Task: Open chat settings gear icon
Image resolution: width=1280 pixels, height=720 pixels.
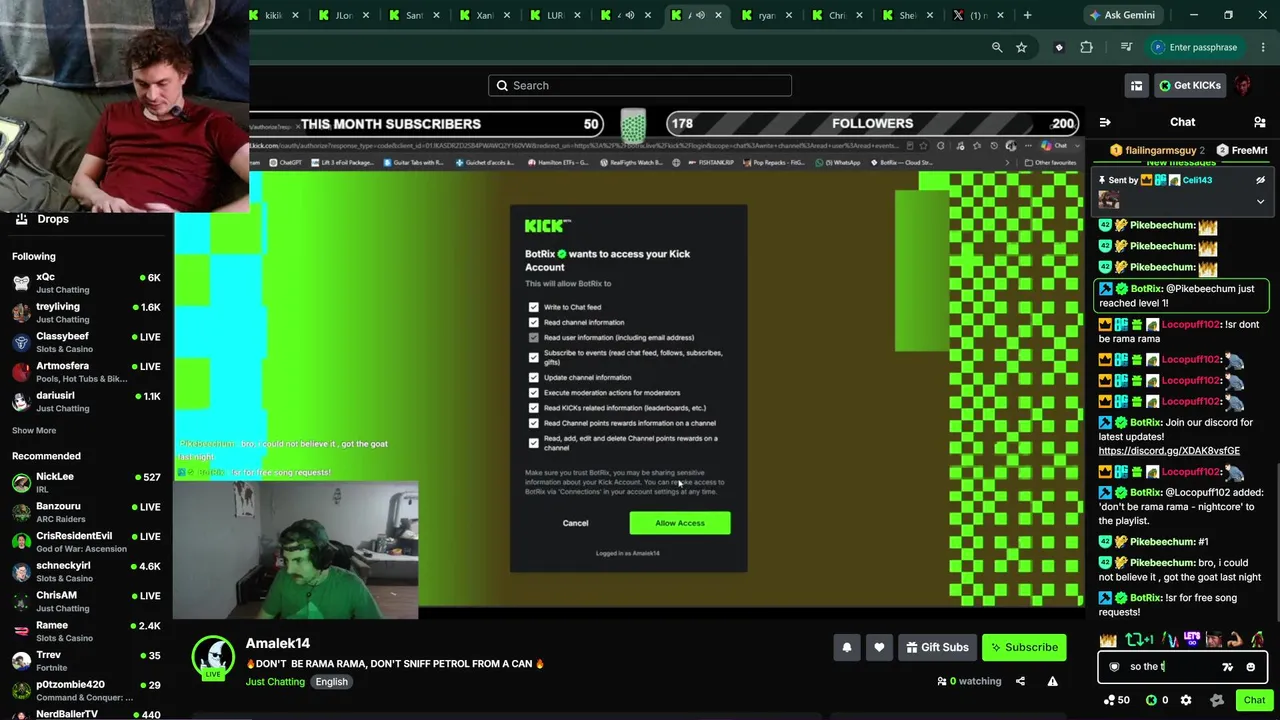Action: click(1186, 700)
